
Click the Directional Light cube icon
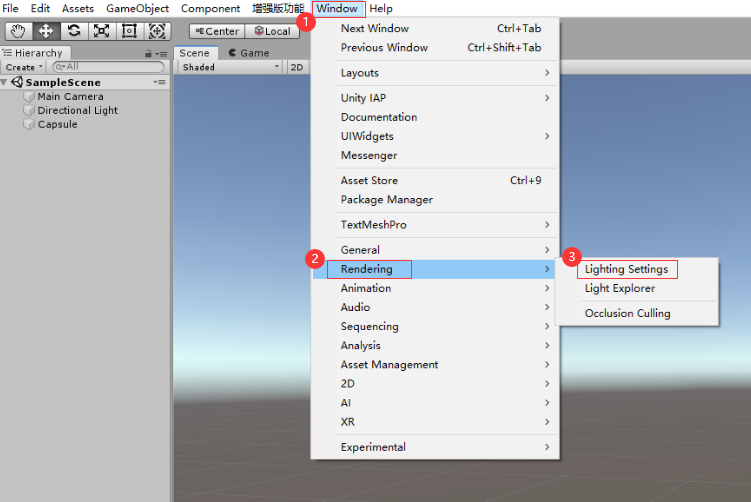click(x=29, y=110)
